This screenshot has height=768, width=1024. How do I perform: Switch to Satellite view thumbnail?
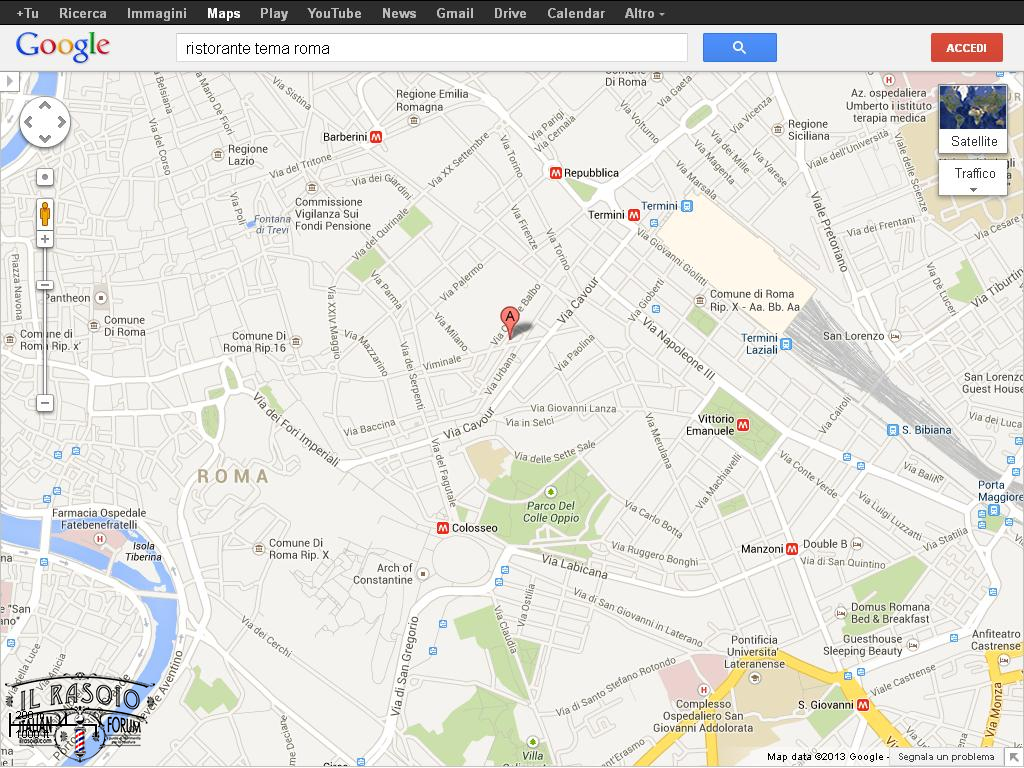[973, 118]
